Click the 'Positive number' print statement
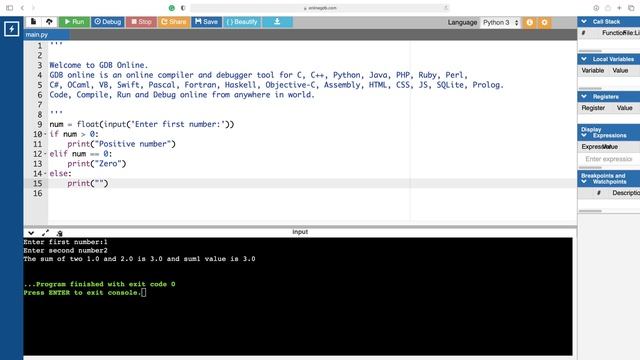Viewport: 640px width, 360px height. coord(121,144)
